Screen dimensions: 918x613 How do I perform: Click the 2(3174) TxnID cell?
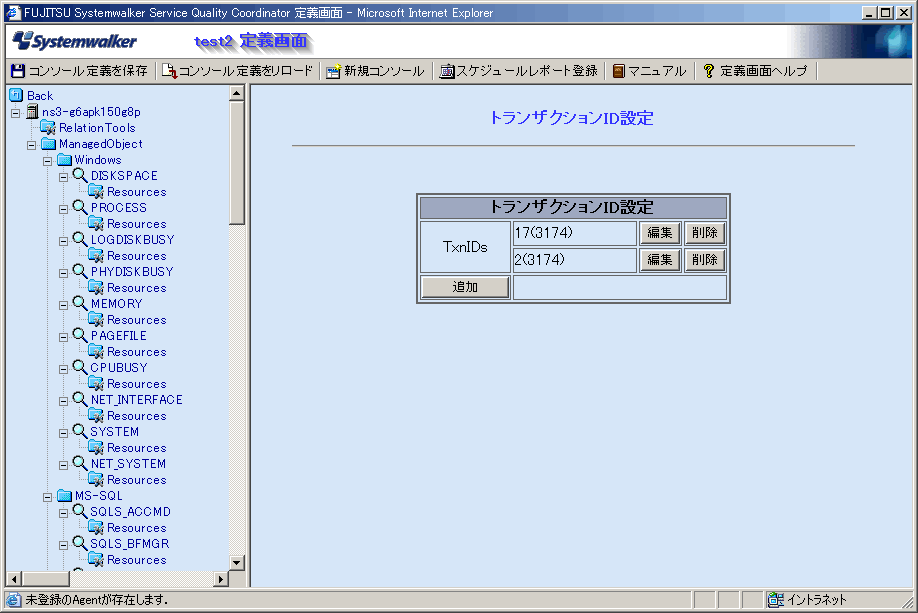tap(575, 260)
